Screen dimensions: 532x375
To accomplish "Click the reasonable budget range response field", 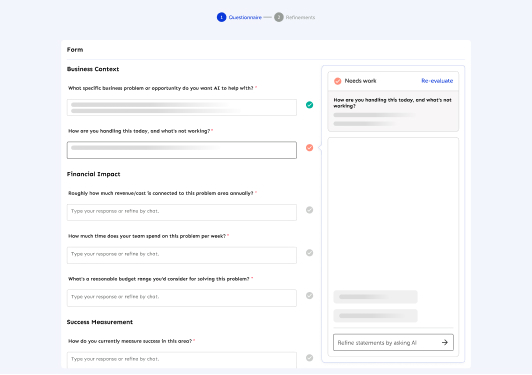I will (x=182, y=298).
